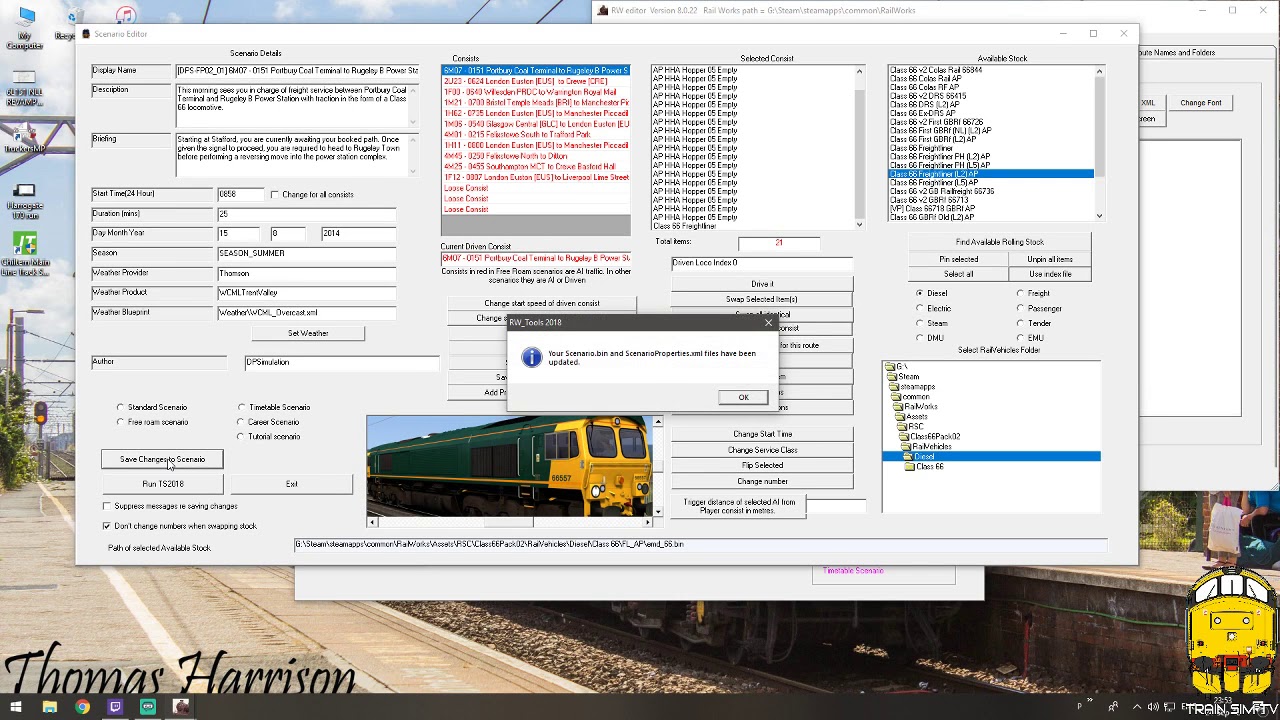Click the Use index file button

[x=1049, y=274]
